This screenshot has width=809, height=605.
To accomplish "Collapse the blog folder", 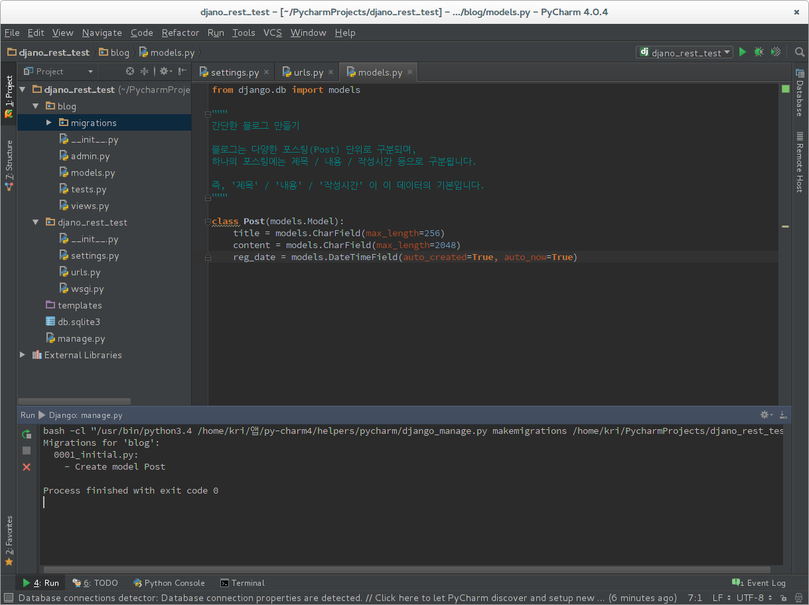I will tap(36, 106).
